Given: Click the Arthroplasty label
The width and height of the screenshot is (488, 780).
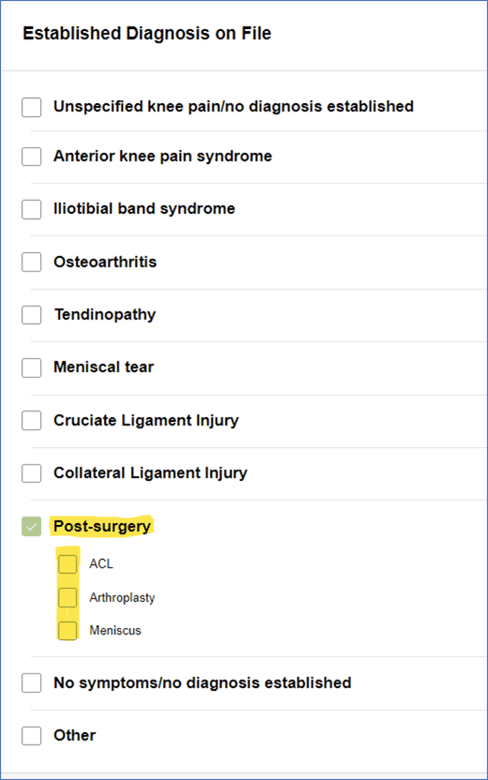Looking at the screenshot, I should coord(122,597).
